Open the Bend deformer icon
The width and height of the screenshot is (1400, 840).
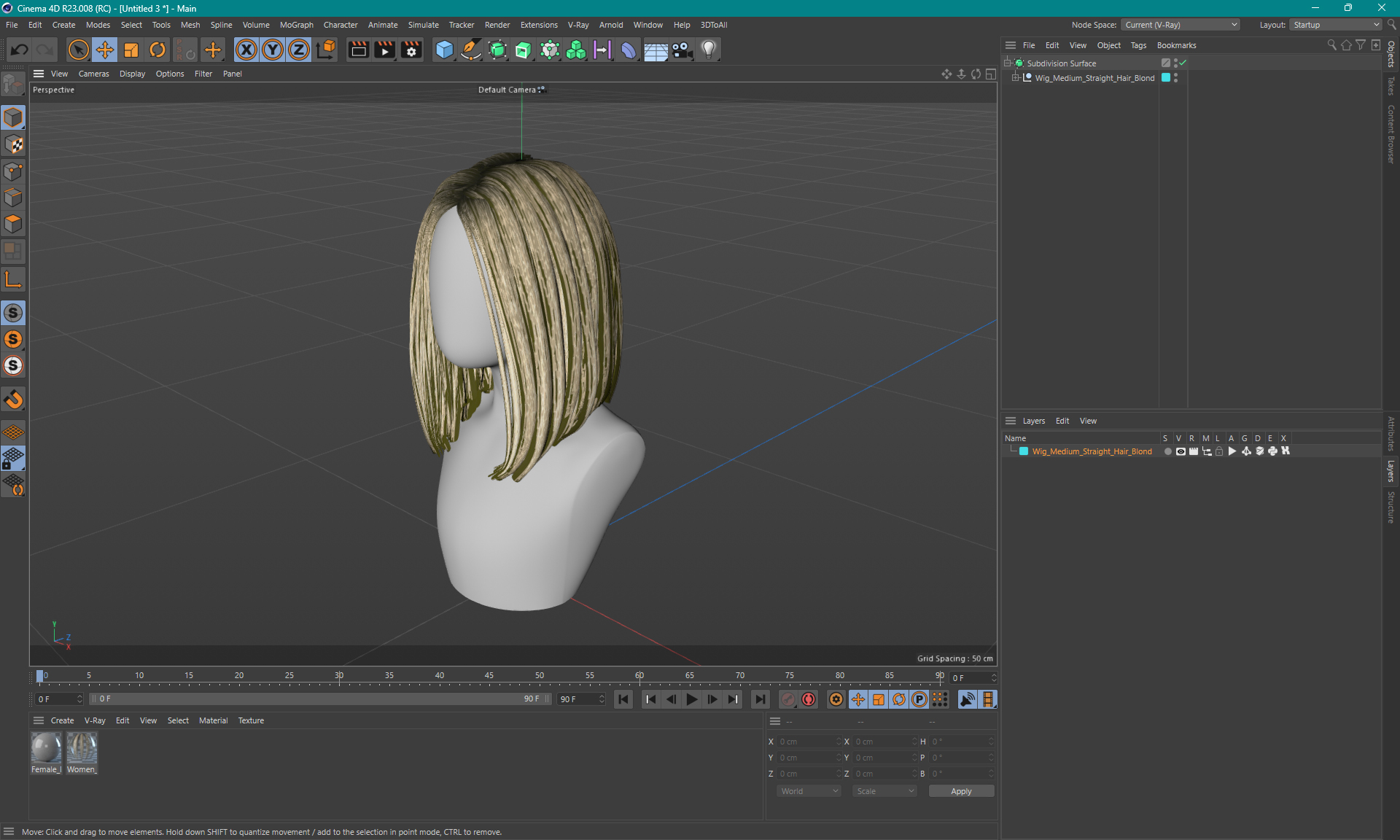629,50
